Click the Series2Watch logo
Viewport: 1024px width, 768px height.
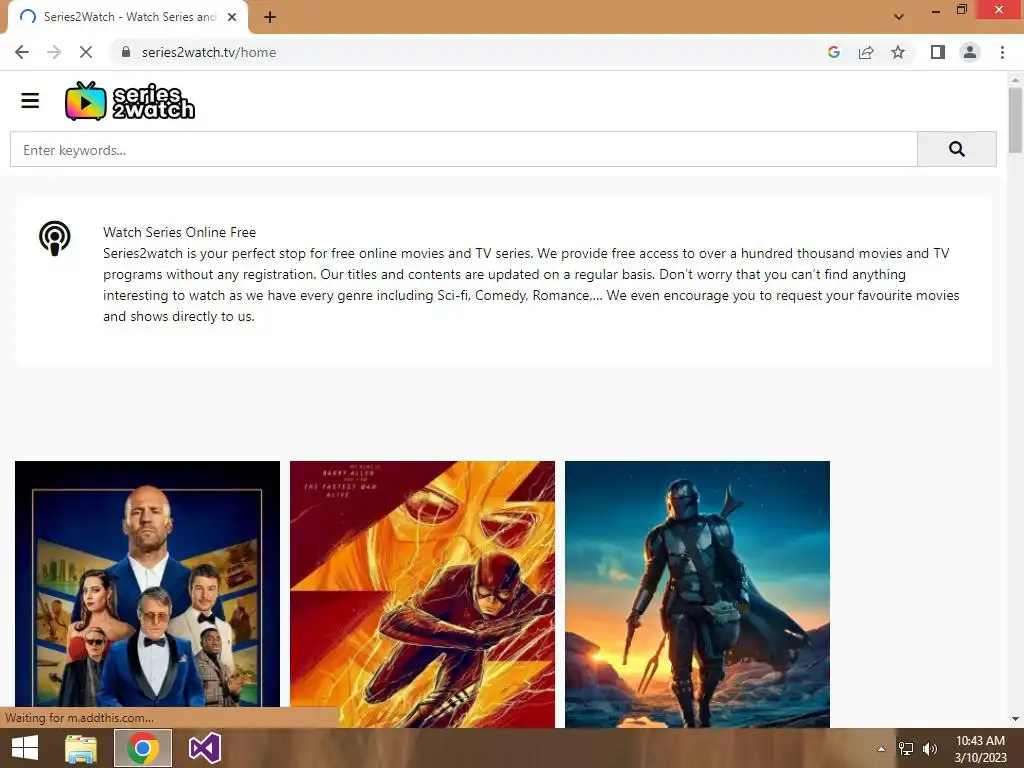[x=130, y=101]
